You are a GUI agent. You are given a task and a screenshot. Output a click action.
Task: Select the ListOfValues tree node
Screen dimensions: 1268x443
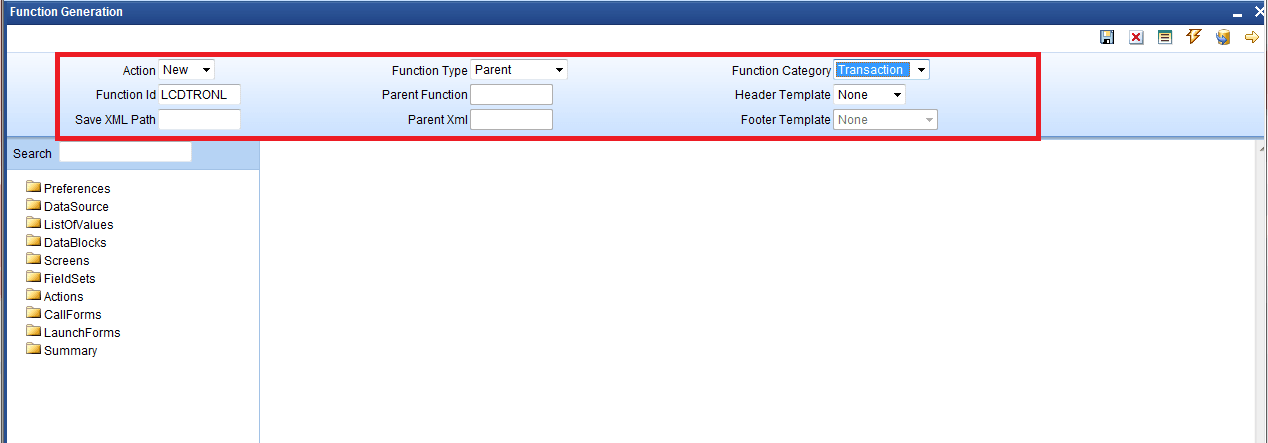(x=70, y=224)
